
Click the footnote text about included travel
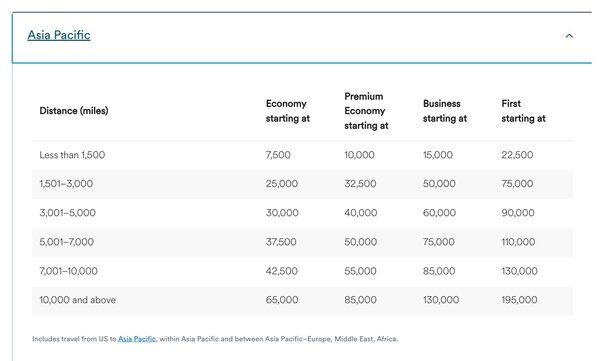[215, 339]
